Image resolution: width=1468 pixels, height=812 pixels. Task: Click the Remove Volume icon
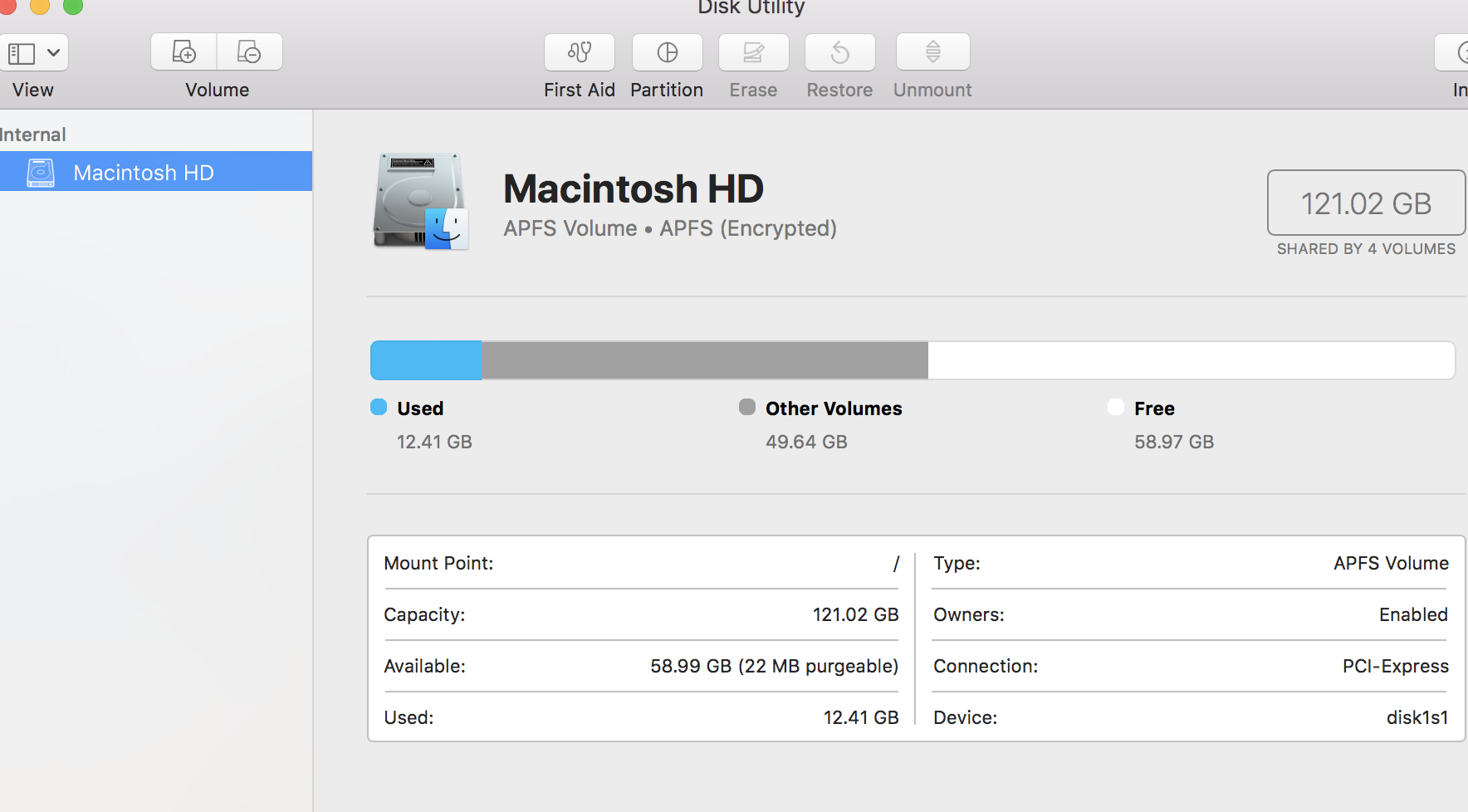click(x=249, y=52)
